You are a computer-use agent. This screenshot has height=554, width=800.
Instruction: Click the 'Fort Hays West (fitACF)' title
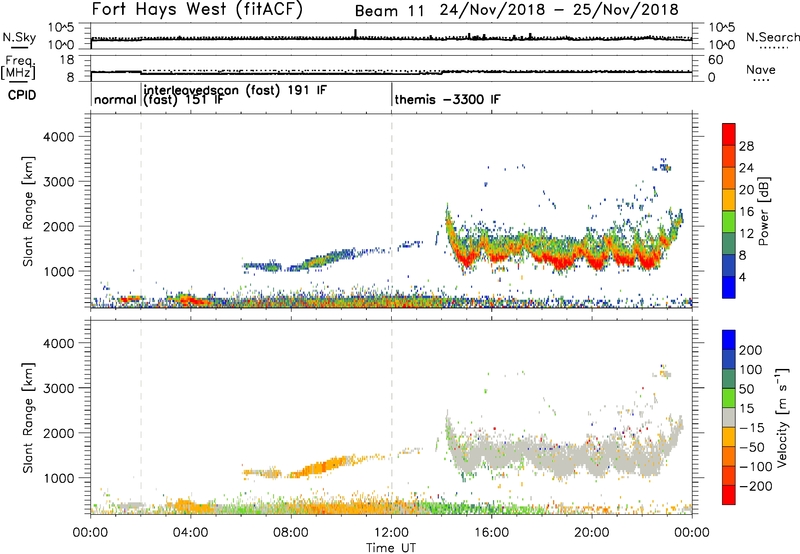tap(197, 10)
